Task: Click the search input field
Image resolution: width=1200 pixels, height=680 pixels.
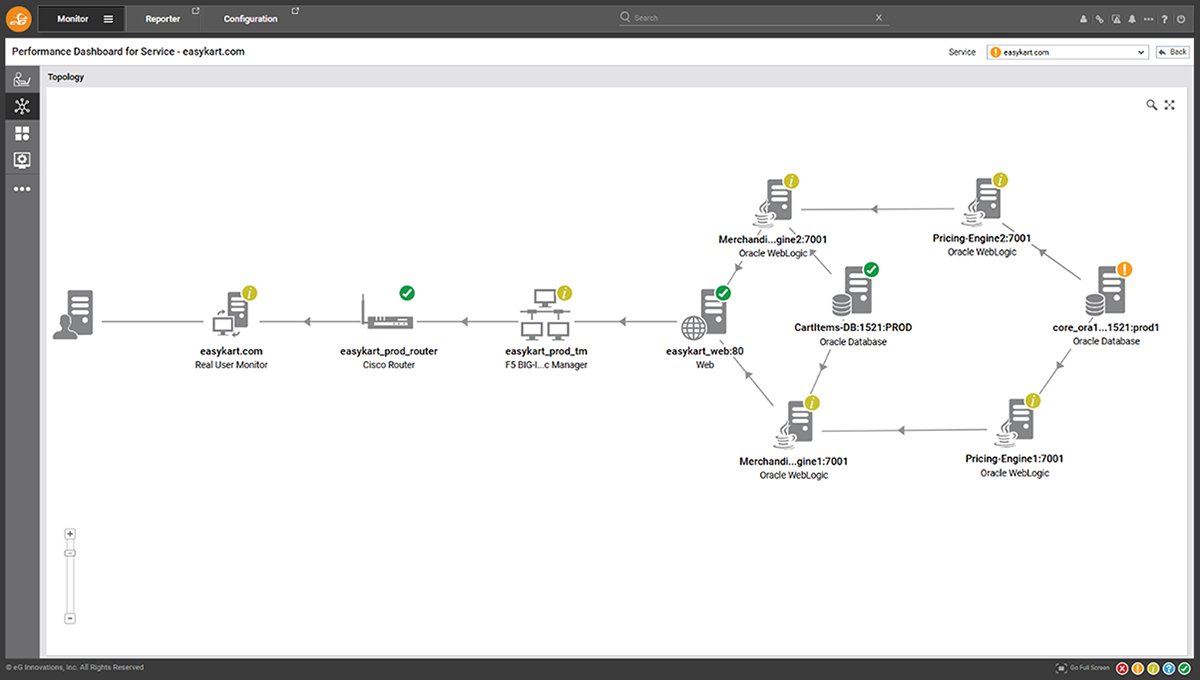Action: coord(755,18)
